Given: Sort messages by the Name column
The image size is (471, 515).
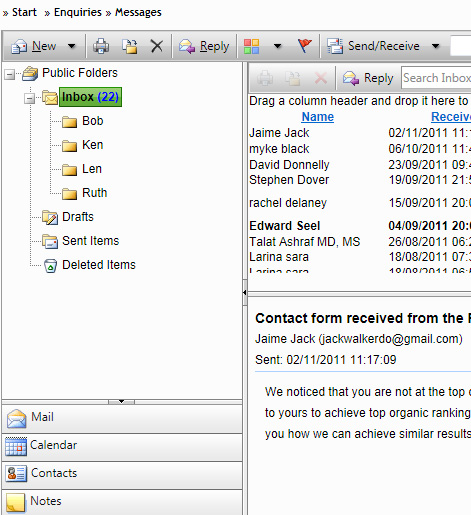Looking at the screenshot, I should point(318,117).
